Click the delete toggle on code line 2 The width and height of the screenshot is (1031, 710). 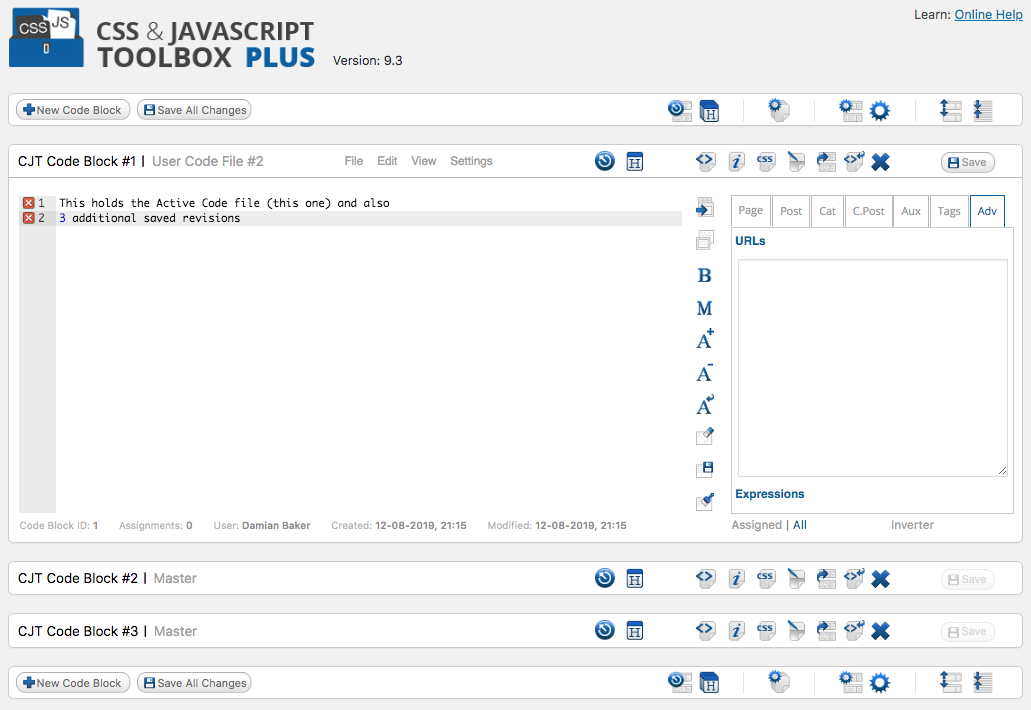pos(29,218)
